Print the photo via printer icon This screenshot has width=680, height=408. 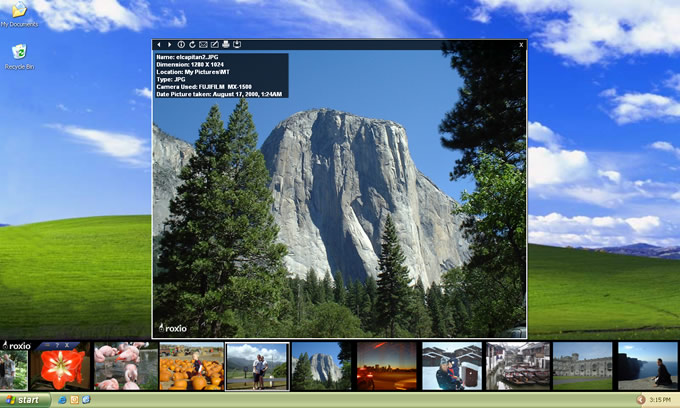226,44
